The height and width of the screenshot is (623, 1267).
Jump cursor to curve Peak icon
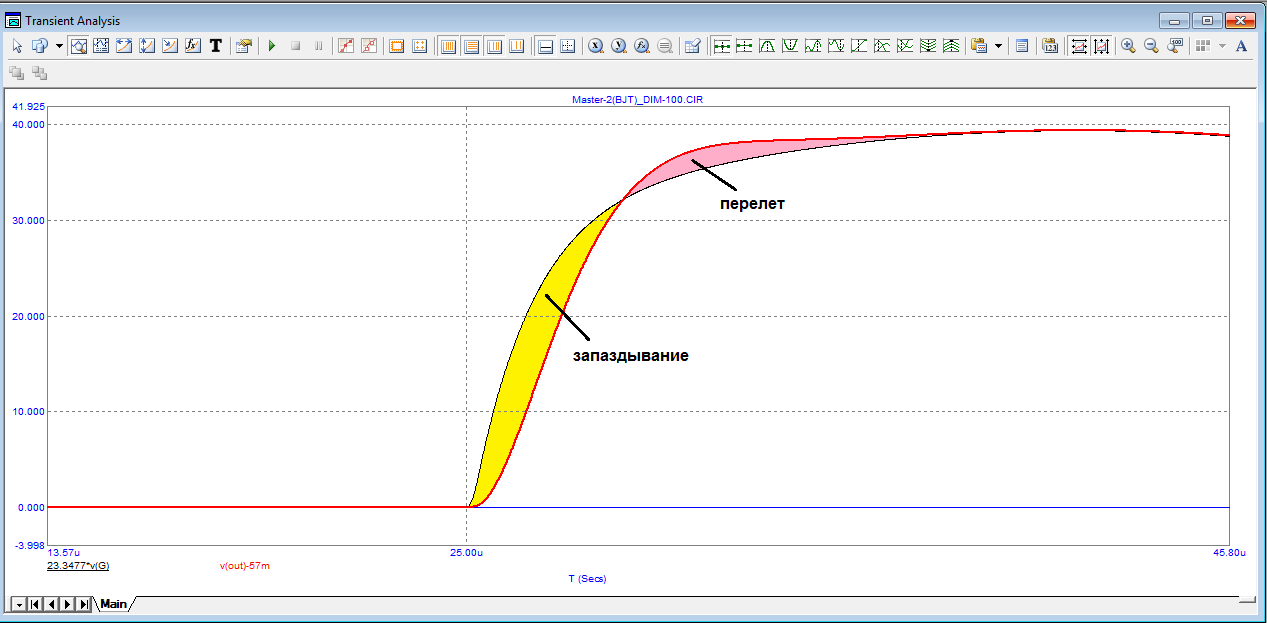(767, 46)
